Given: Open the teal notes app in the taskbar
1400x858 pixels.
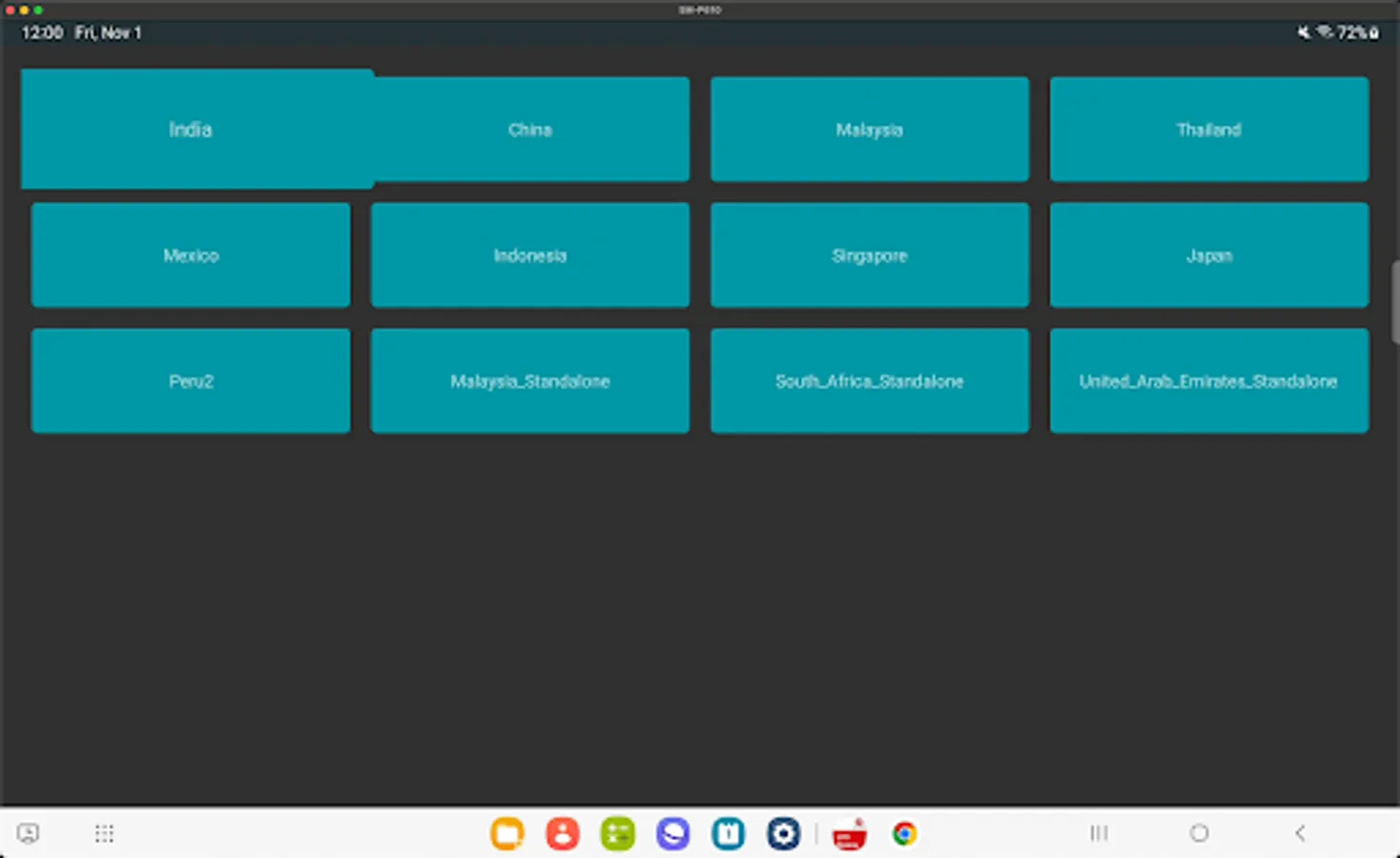Looking at the screenshot, I should [727, 833].
